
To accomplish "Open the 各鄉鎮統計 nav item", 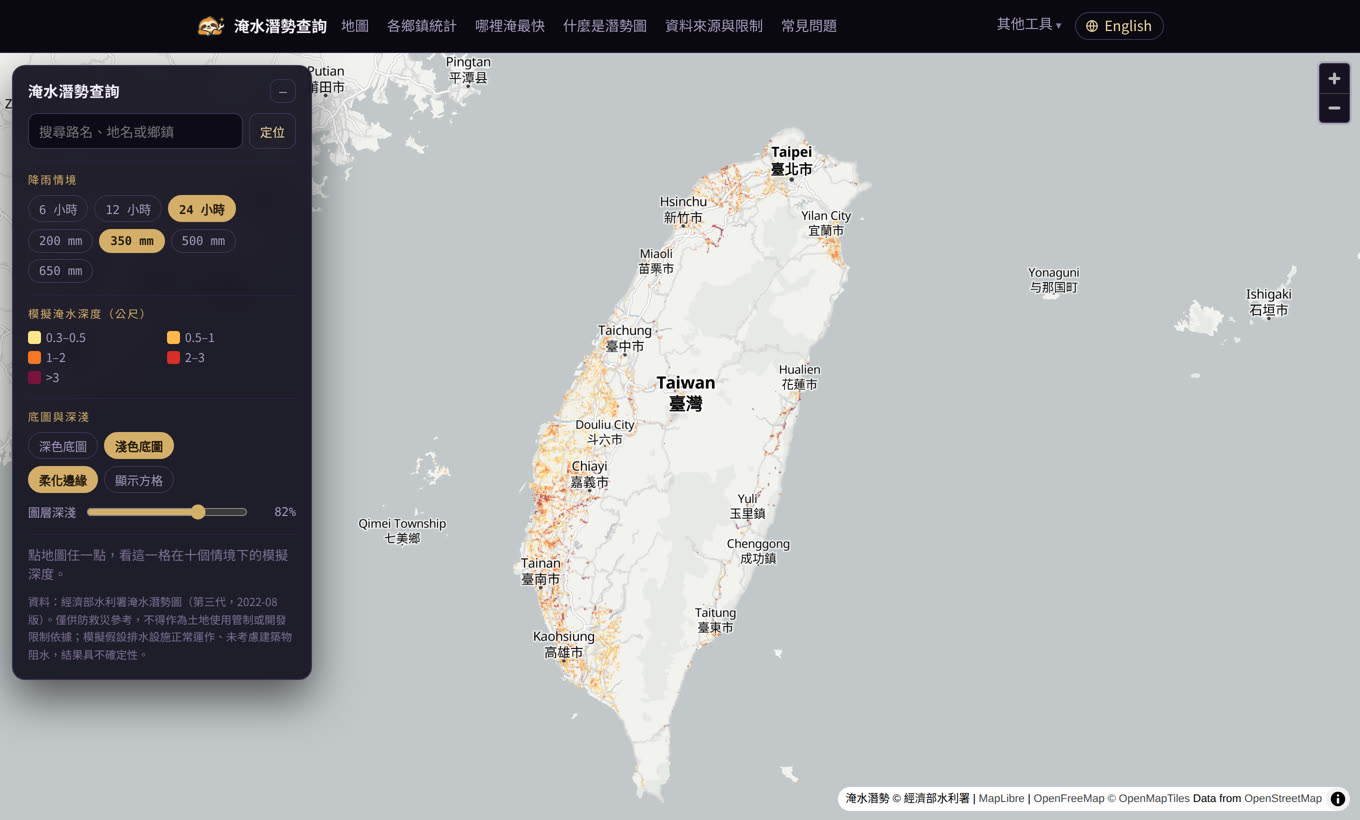I will pyautogui.click(x=422, y=26).
